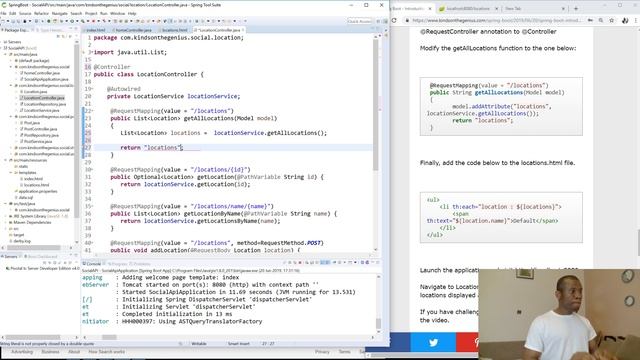This screenshot has height=360, width=640.
Task: Click the Console vertical scrollbar thumb
Action: coord(378,324)
